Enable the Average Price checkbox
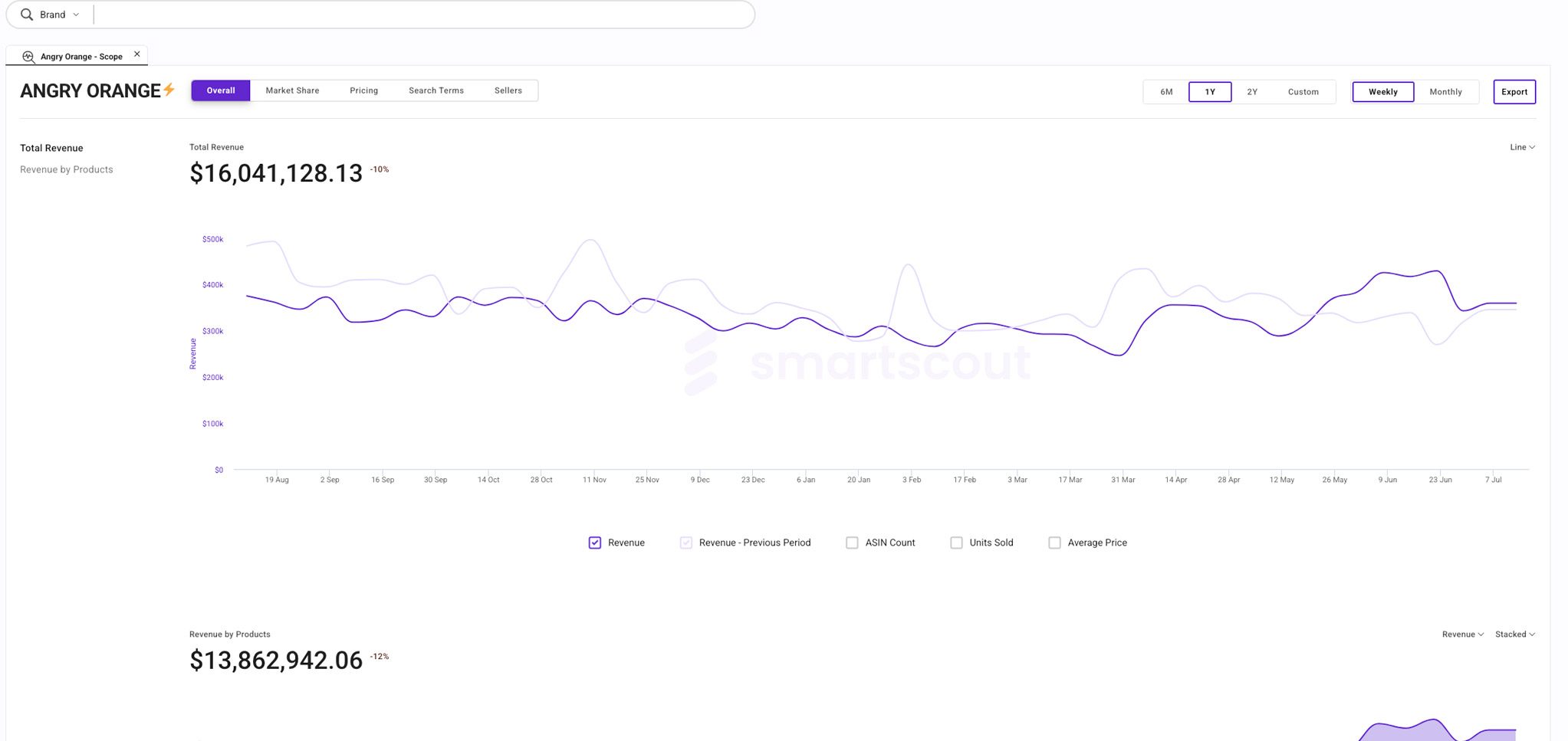This screenshot has width=1568, height=741. pos(1054,543)
